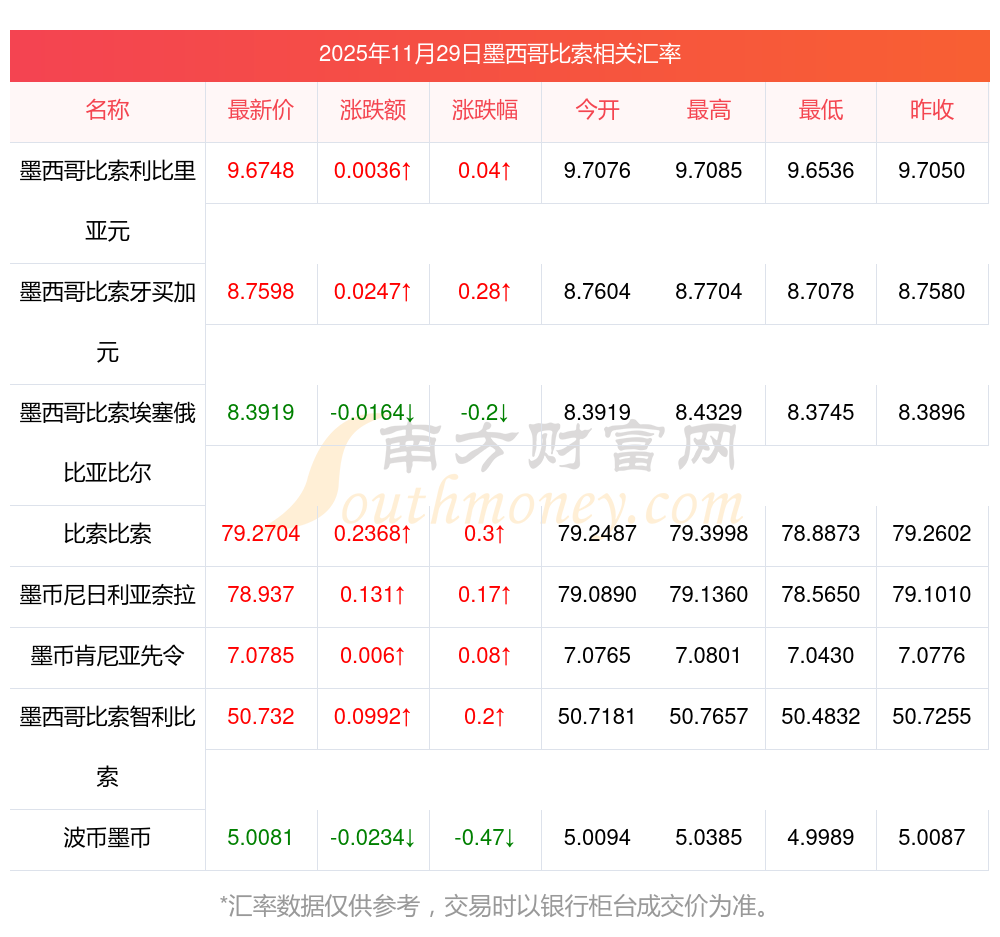1000x937 pixels.
Task: Click the 墨币尼日利亚奈拉 row name
Action: (x=107, y=595)
